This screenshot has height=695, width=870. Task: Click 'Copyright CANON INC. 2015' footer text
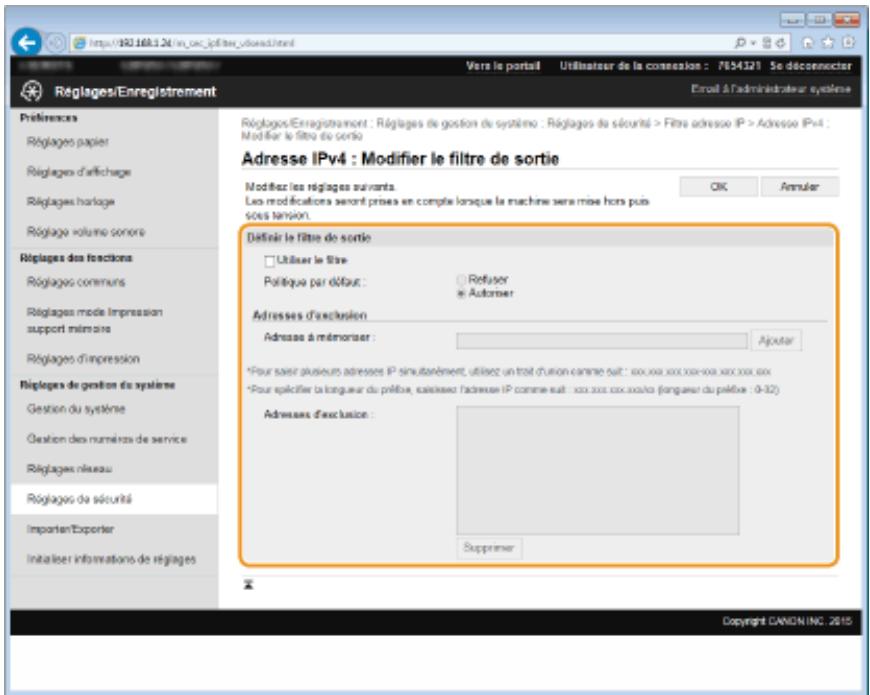pos(787,621)
